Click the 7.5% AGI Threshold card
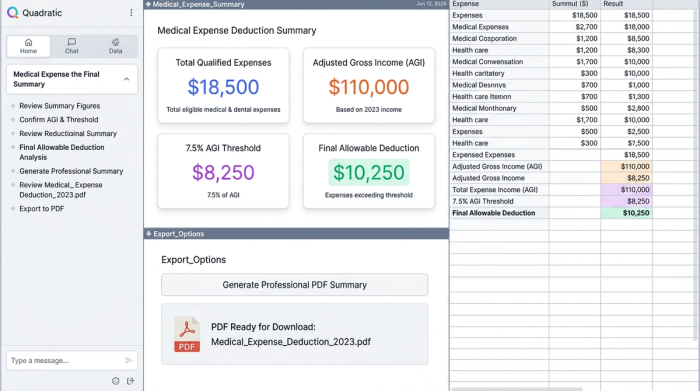Viewport: 700px width, 391px height. [x=223, y=171]
